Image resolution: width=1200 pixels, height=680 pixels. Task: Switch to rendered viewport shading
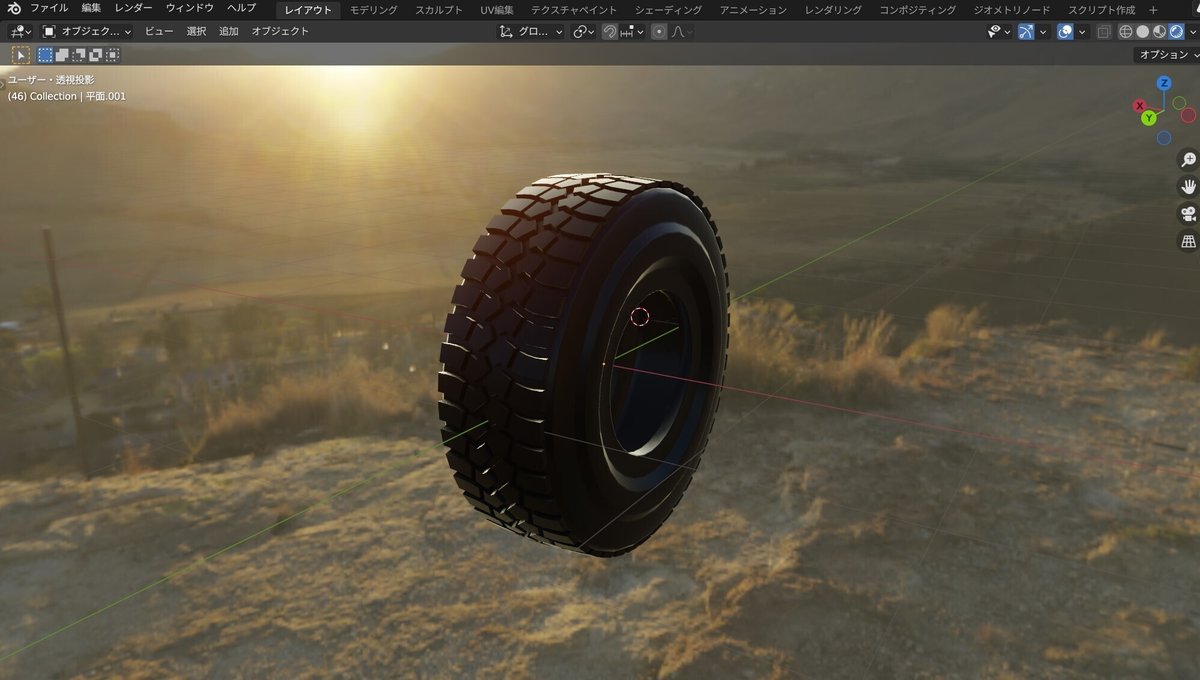pos(1176,31)
